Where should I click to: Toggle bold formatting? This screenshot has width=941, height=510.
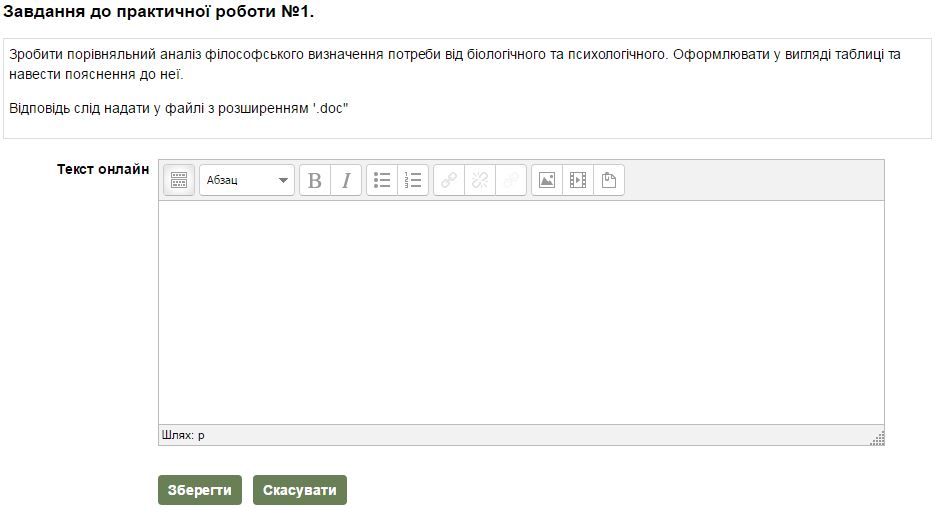pos(315,180)
